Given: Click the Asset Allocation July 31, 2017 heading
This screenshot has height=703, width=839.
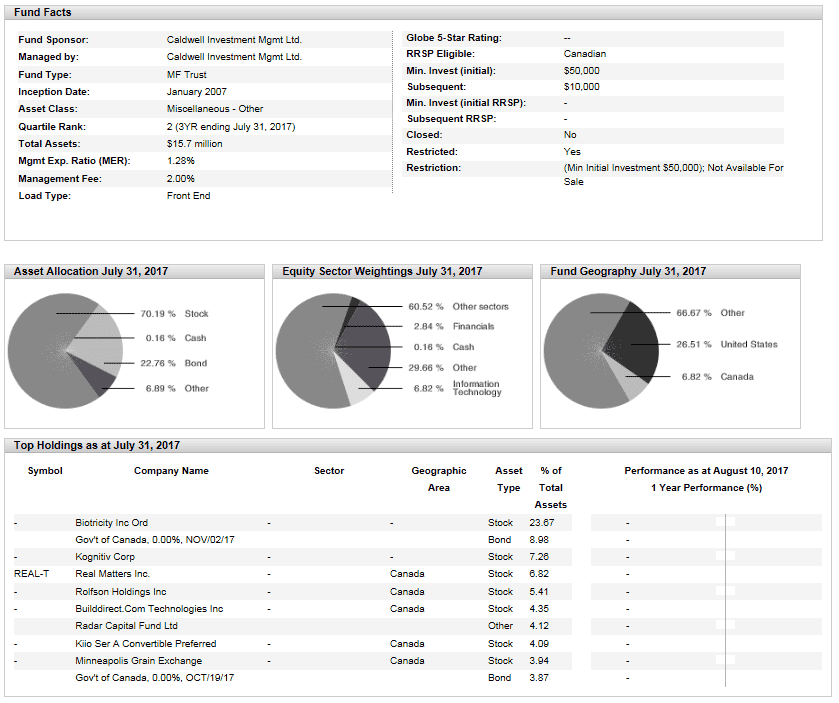Looking at the screenshot, I should [x=91, y=271].
